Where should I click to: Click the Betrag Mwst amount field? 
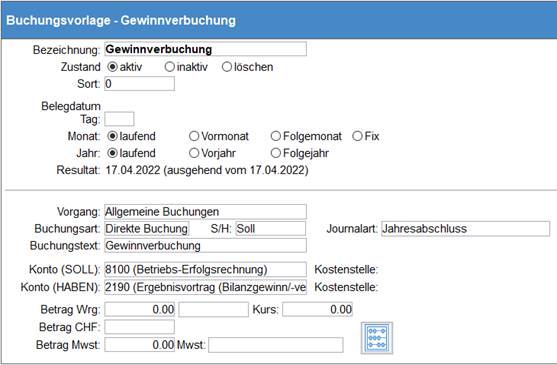(139, 345)
